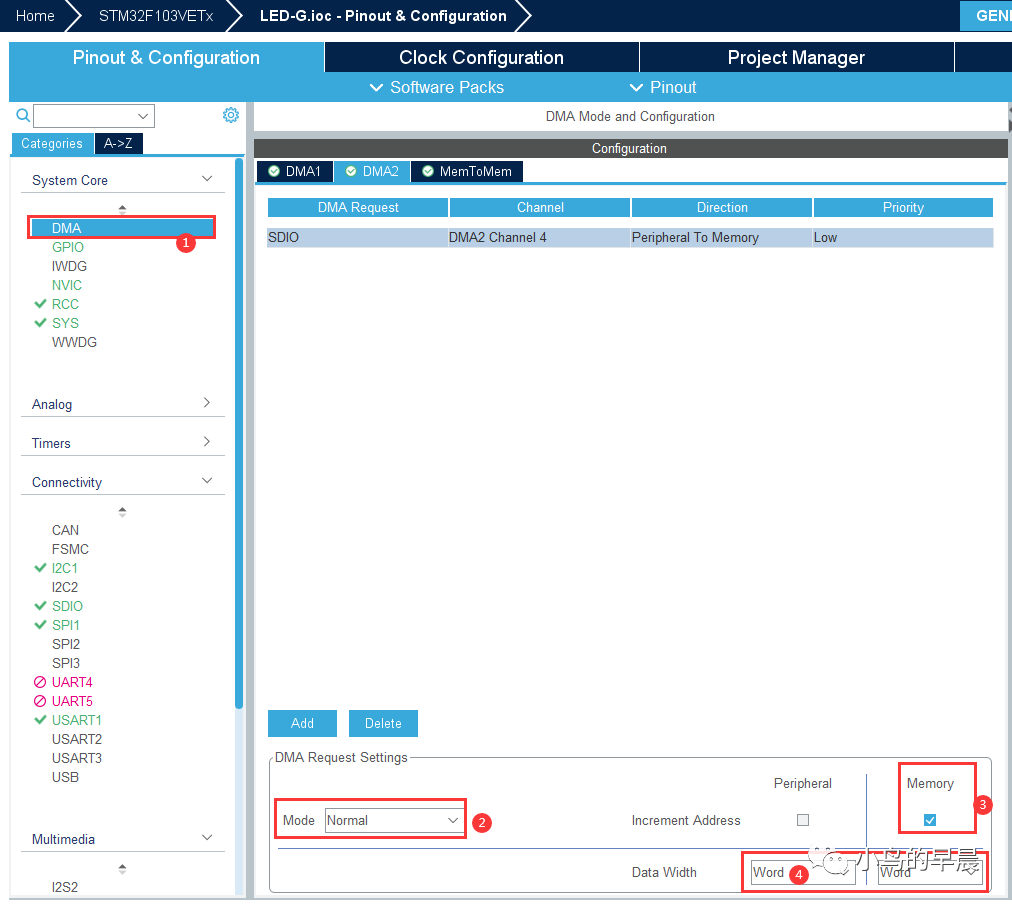Click the DMA1 tab status icon
The height and width of the screenshot is (904, 1012).
point(274,171)
